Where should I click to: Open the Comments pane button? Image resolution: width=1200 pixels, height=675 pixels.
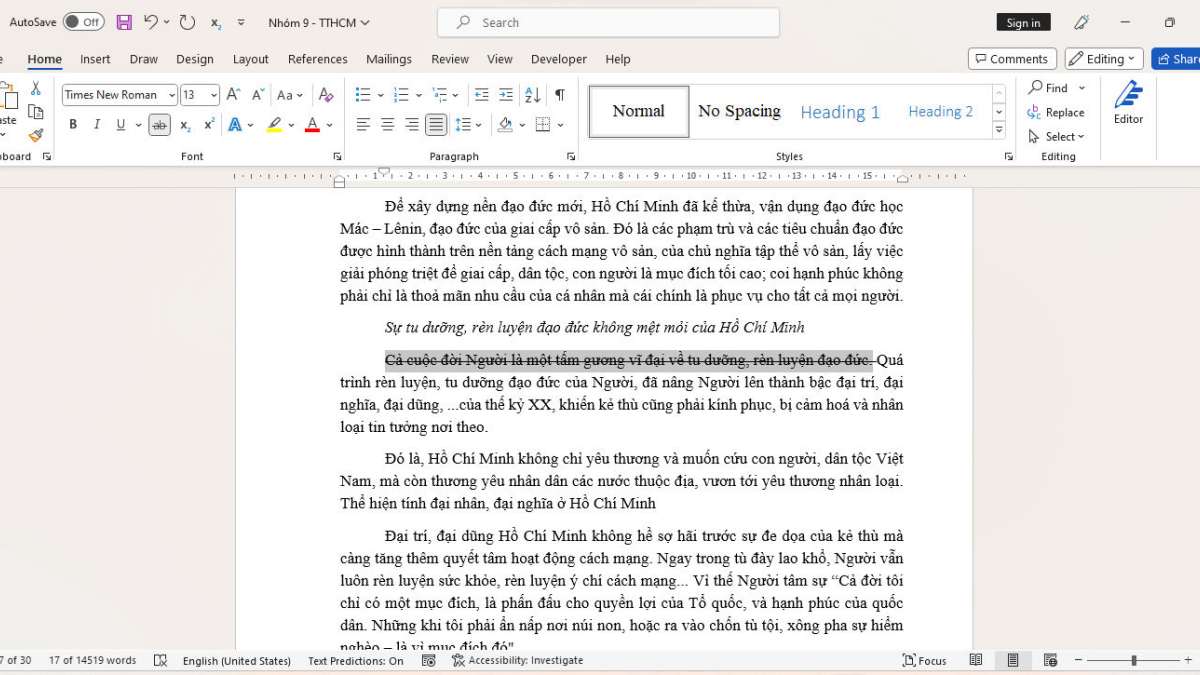coord(1012,59)
